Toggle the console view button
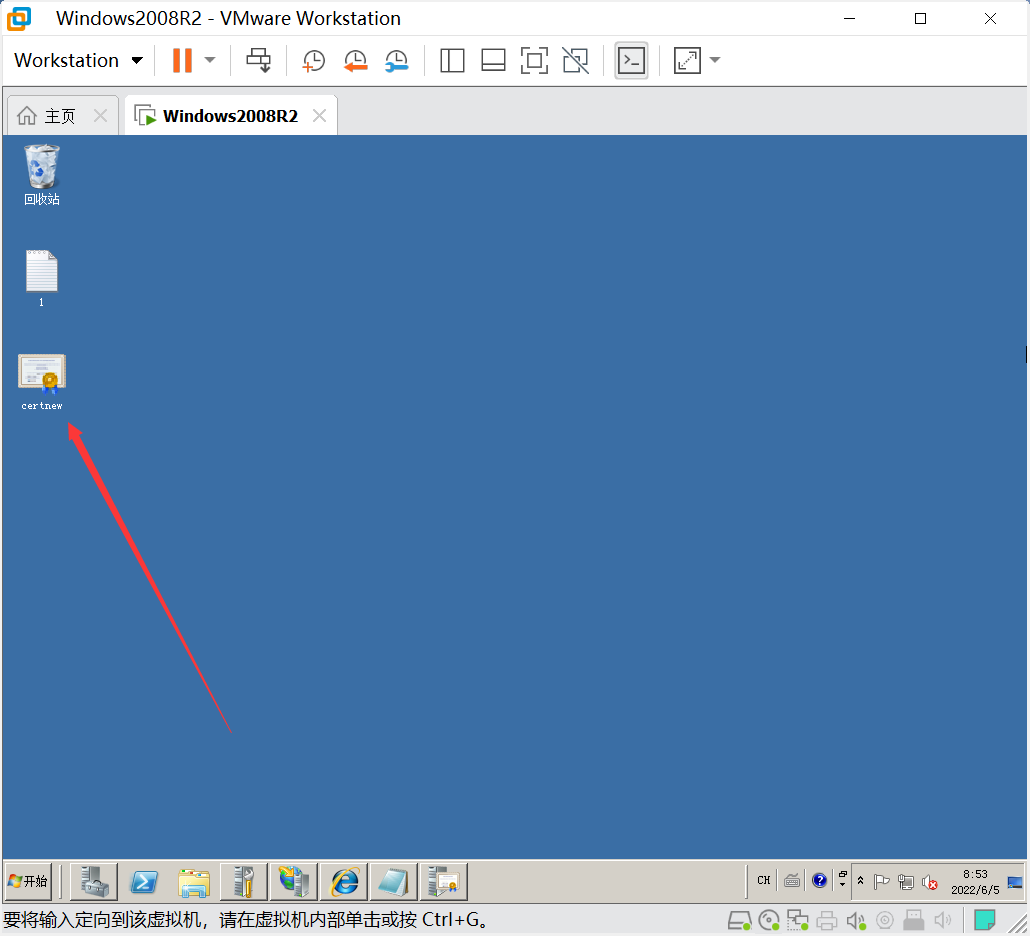This screenshot has height=936, width=1030. (631, 60)
